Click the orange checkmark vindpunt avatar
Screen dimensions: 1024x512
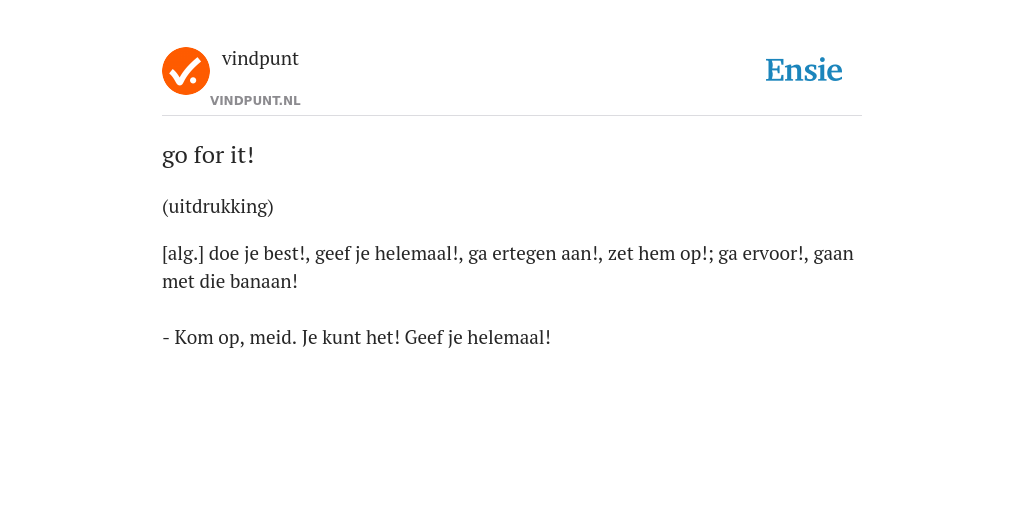coord(186,71)
